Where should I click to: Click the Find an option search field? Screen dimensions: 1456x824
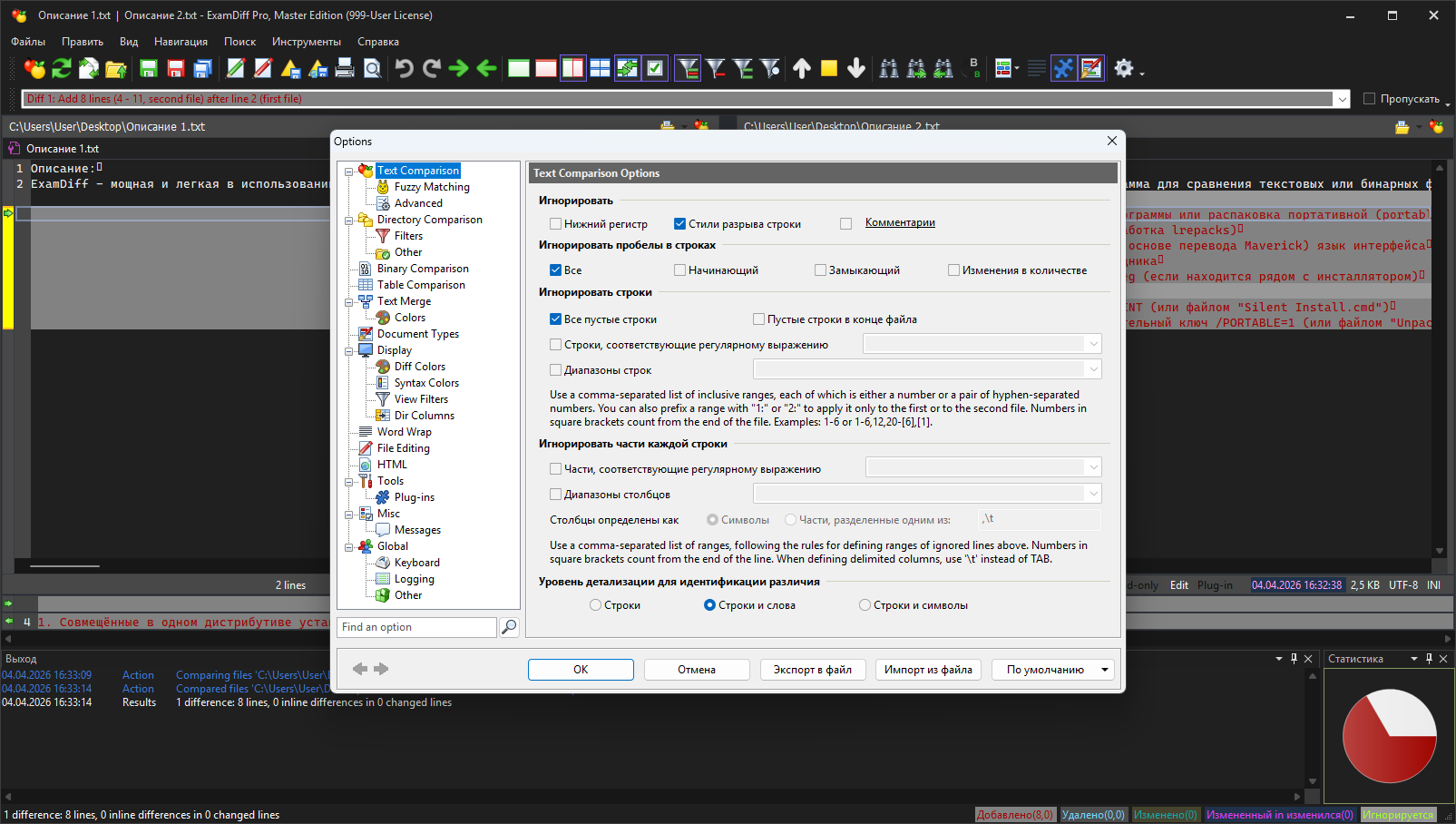click(417, 627)
